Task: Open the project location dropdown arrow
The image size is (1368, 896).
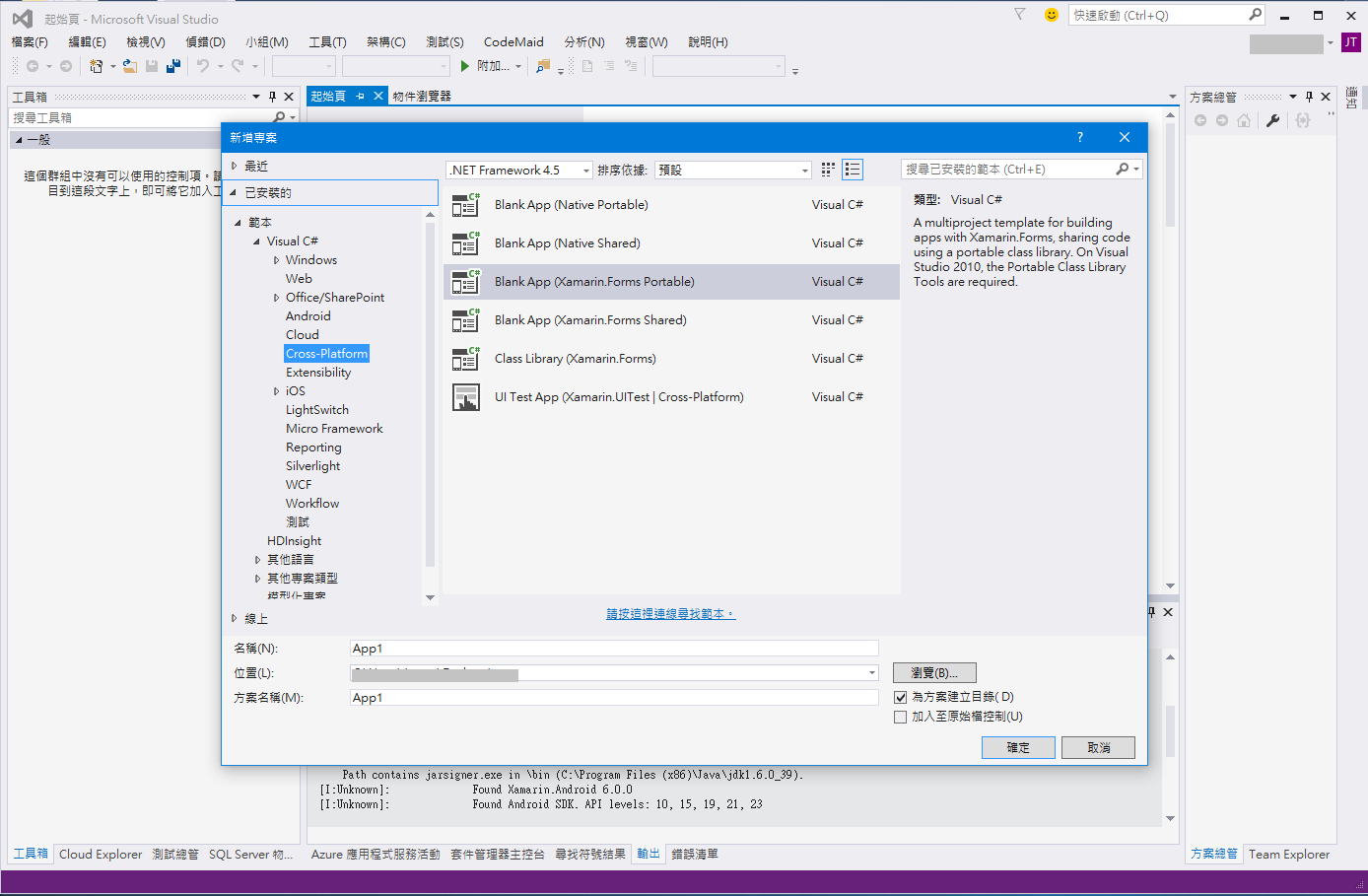Action: click(x=871, y=673)
